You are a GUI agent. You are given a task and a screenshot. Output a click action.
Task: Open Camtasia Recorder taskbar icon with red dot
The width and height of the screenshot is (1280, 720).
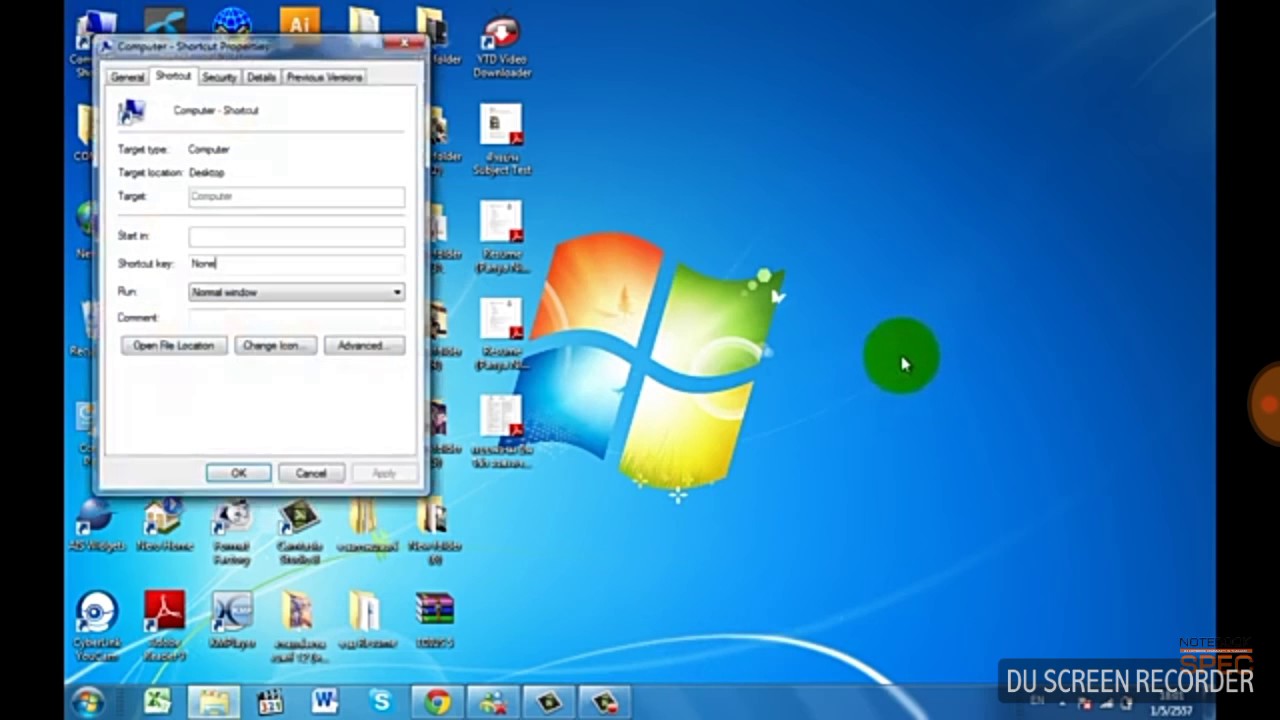point(605,702)
